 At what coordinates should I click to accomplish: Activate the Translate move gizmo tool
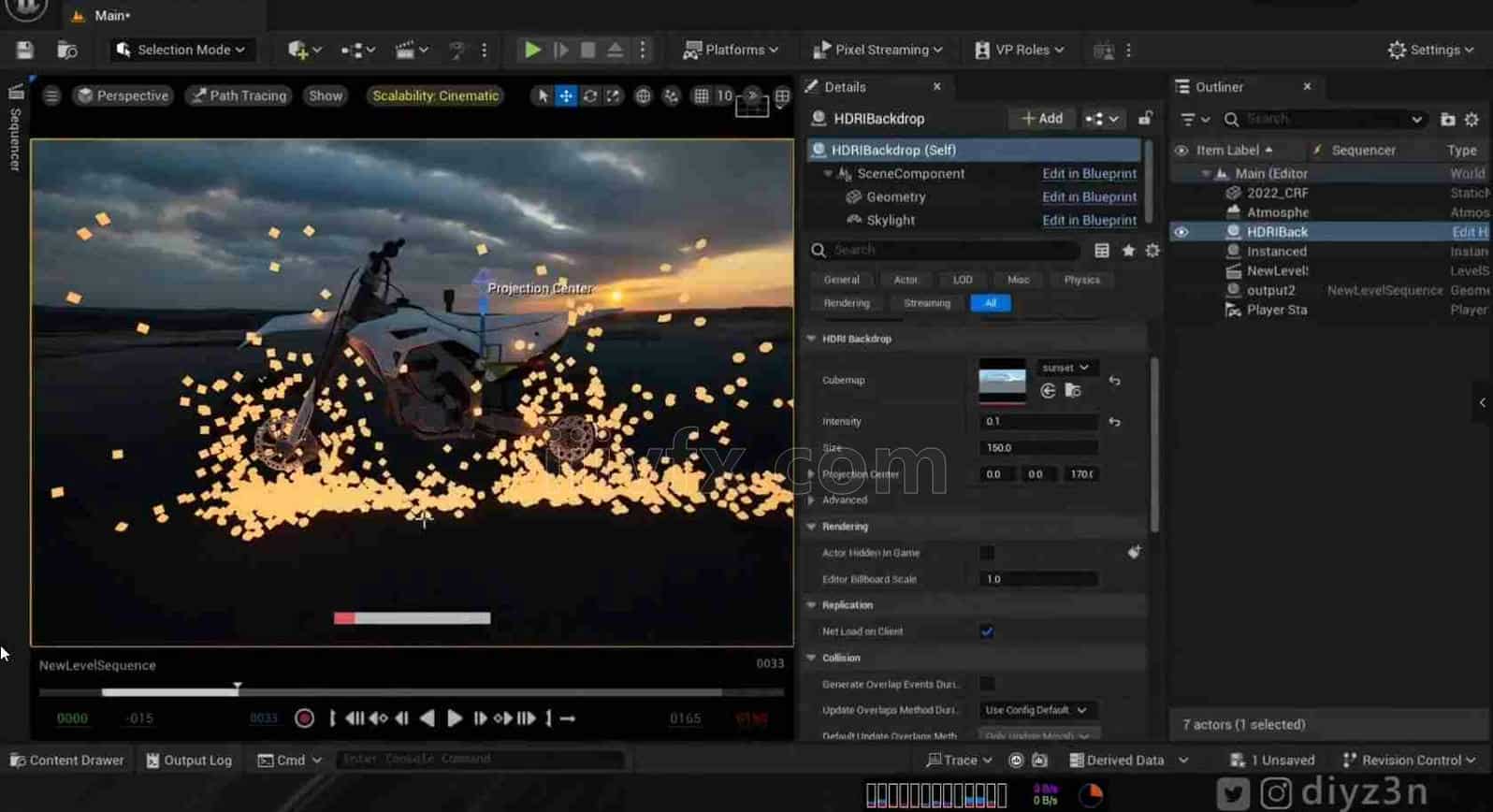click(566, 95)
